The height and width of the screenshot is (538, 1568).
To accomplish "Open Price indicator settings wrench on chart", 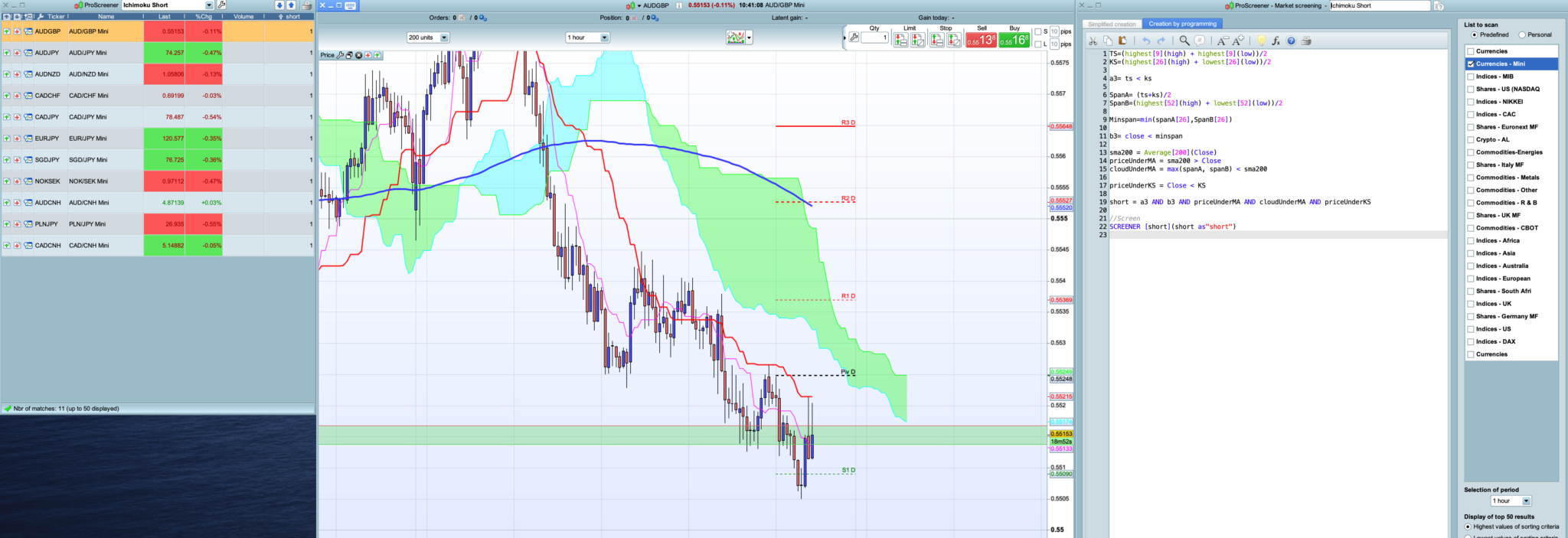I will [340, 55].
